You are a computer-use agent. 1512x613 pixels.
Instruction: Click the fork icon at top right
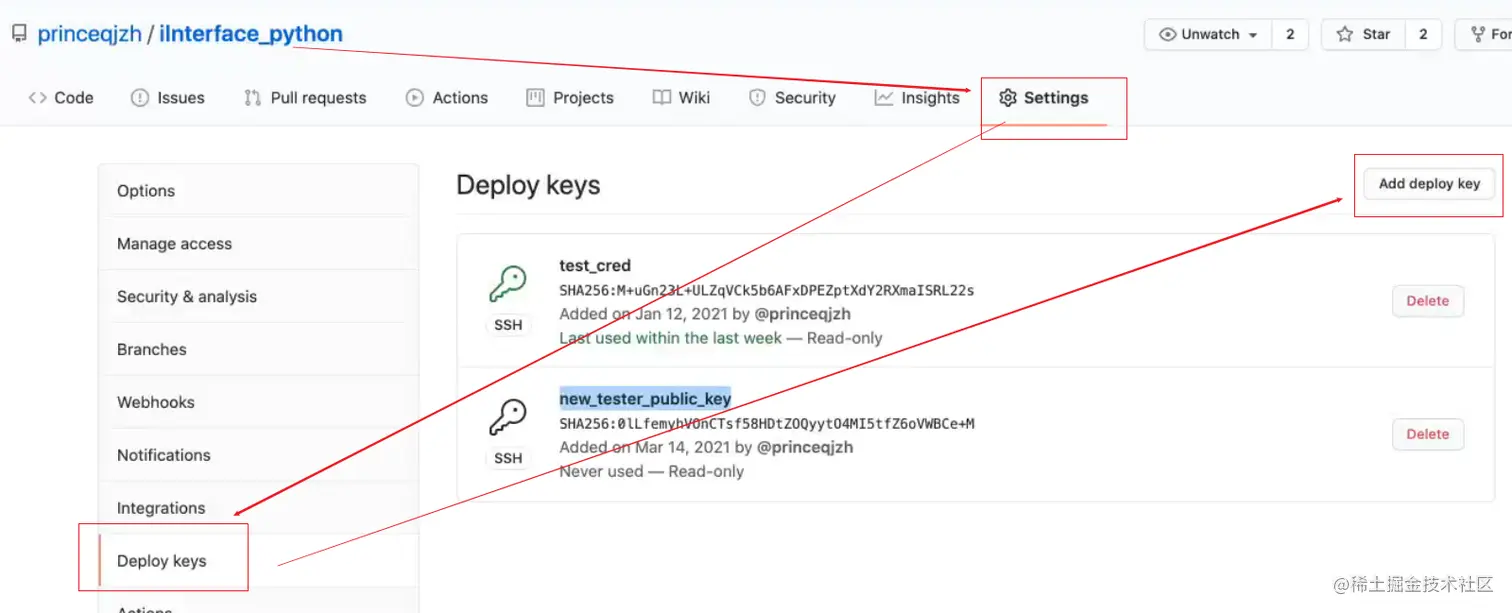point(1478,34)
